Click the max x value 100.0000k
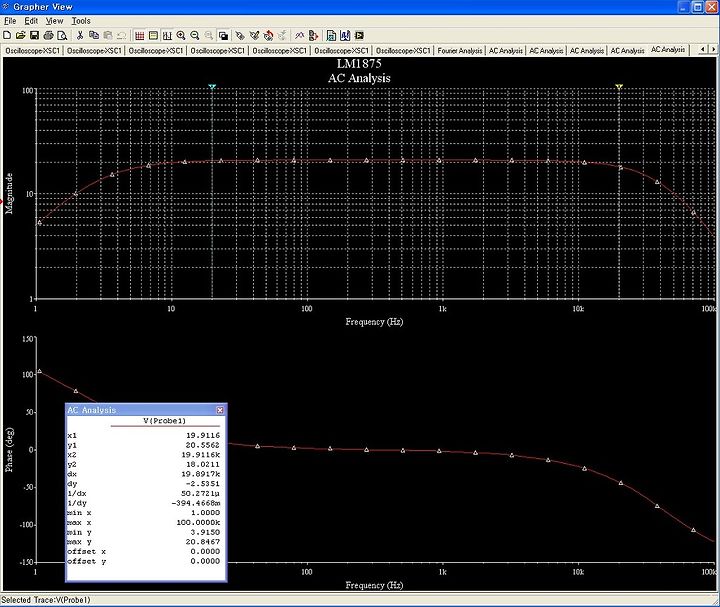 [x=198, y=523]
